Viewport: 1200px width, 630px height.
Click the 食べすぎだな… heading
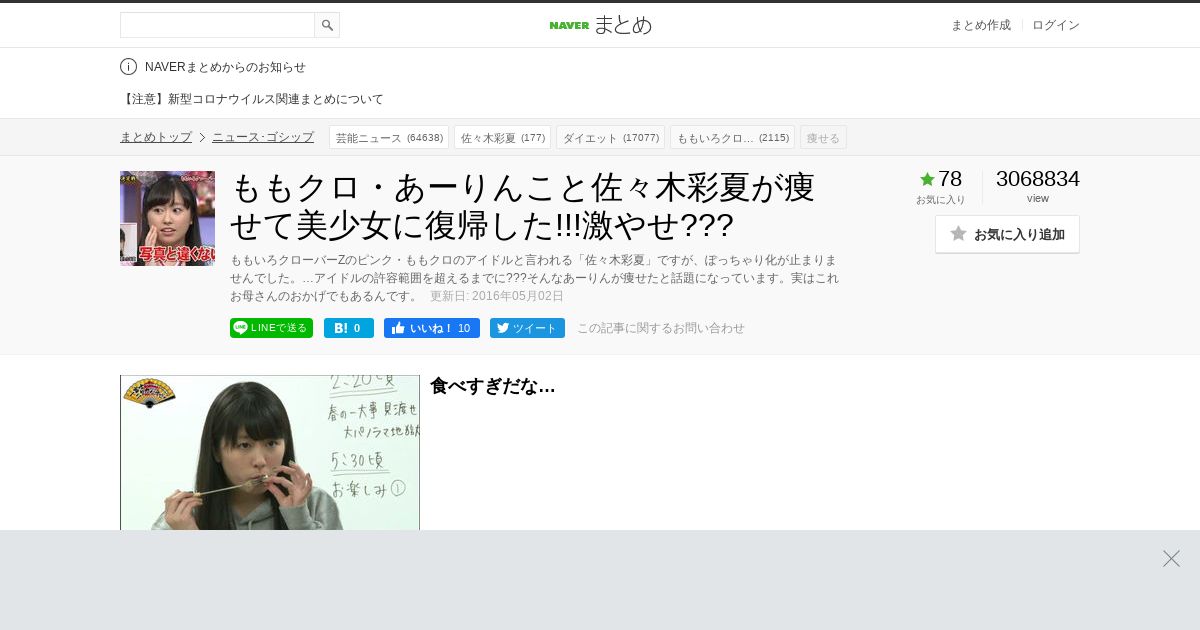point(493,386)
